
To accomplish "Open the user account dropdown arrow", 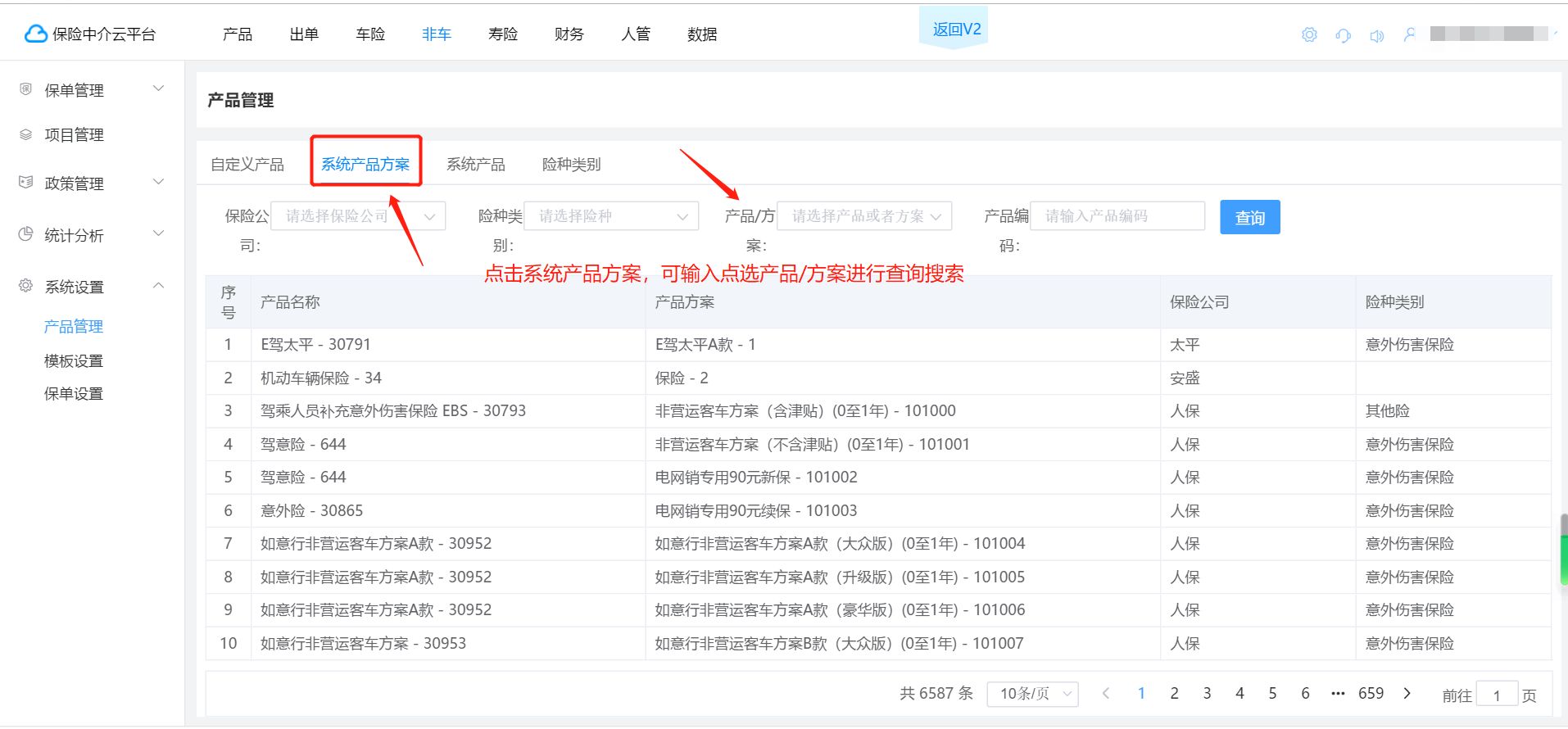I will pos(1555,34).
